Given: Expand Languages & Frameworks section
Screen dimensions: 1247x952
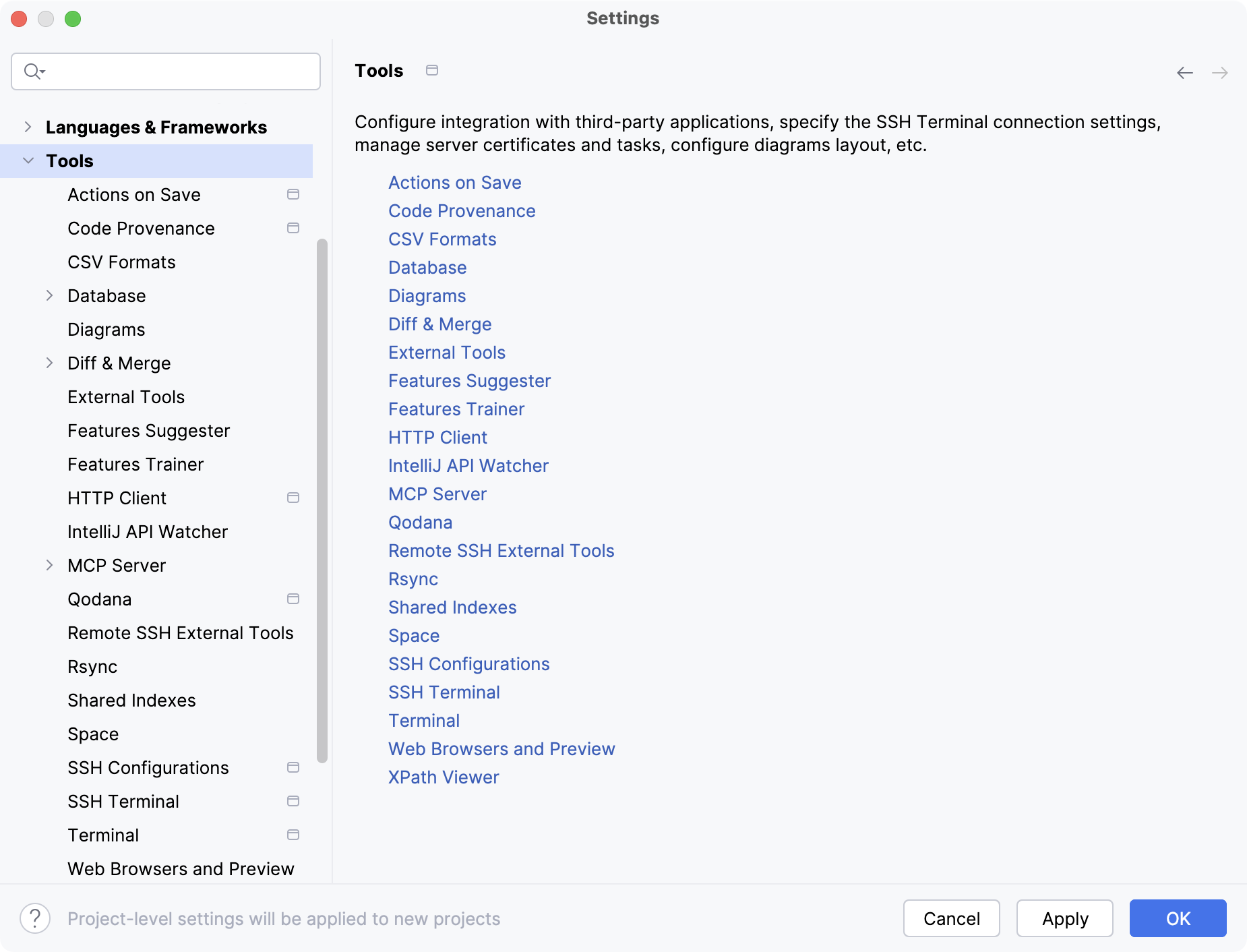Looking at the screenshot, I should pyautogui.click(x=28, y=127).
